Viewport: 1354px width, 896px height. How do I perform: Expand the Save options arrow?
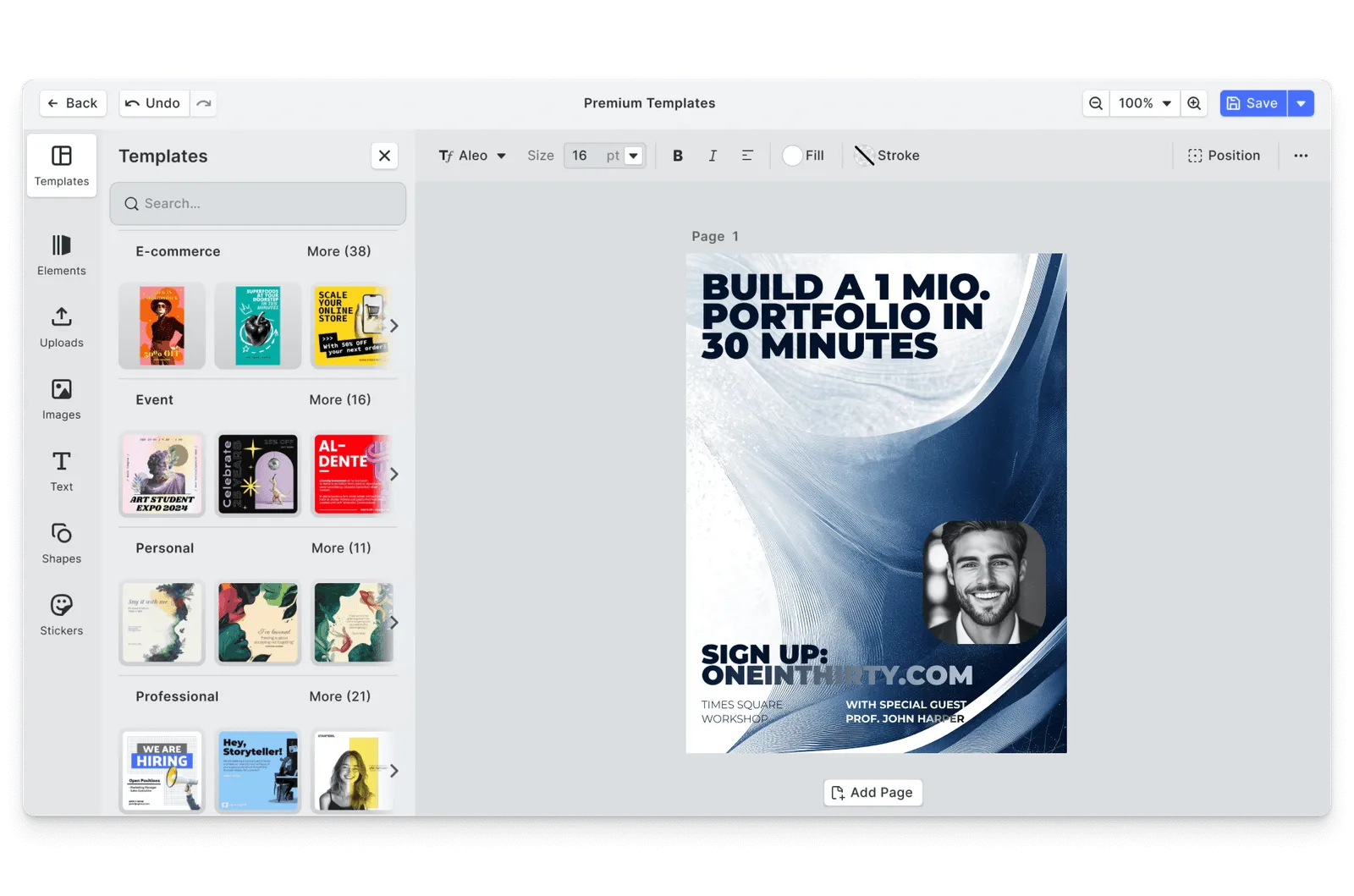point(1301,103)
